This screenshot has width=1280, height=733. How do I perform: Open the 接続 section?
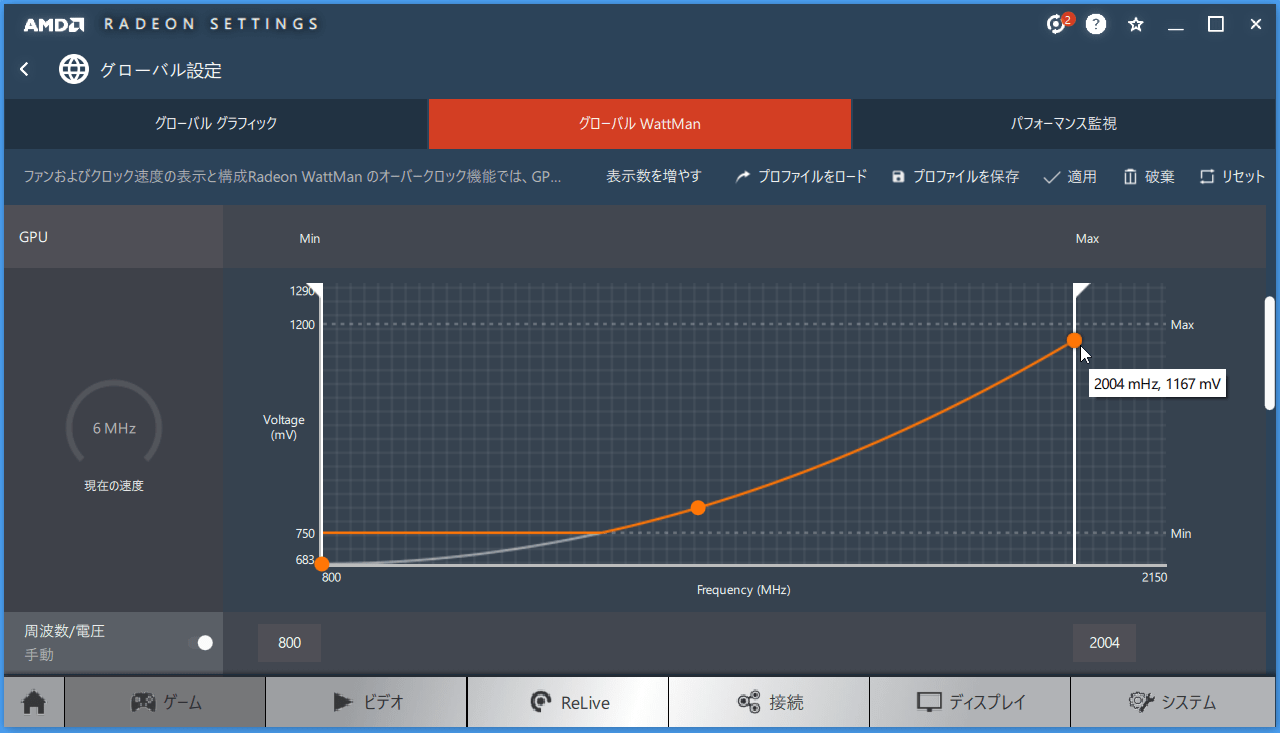(769, 702)
